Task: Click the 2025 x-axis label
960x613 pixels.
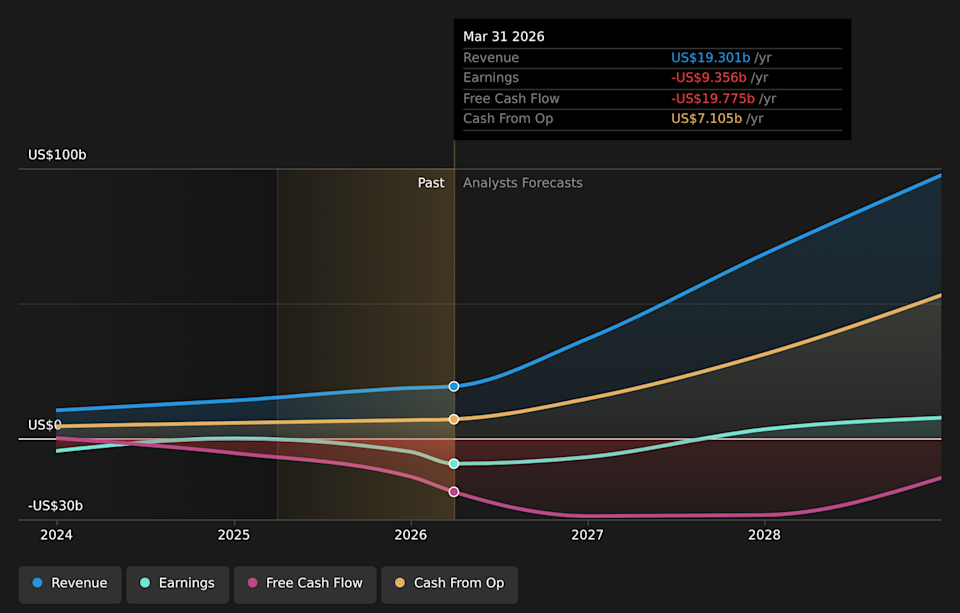Action: click(234, 535)
